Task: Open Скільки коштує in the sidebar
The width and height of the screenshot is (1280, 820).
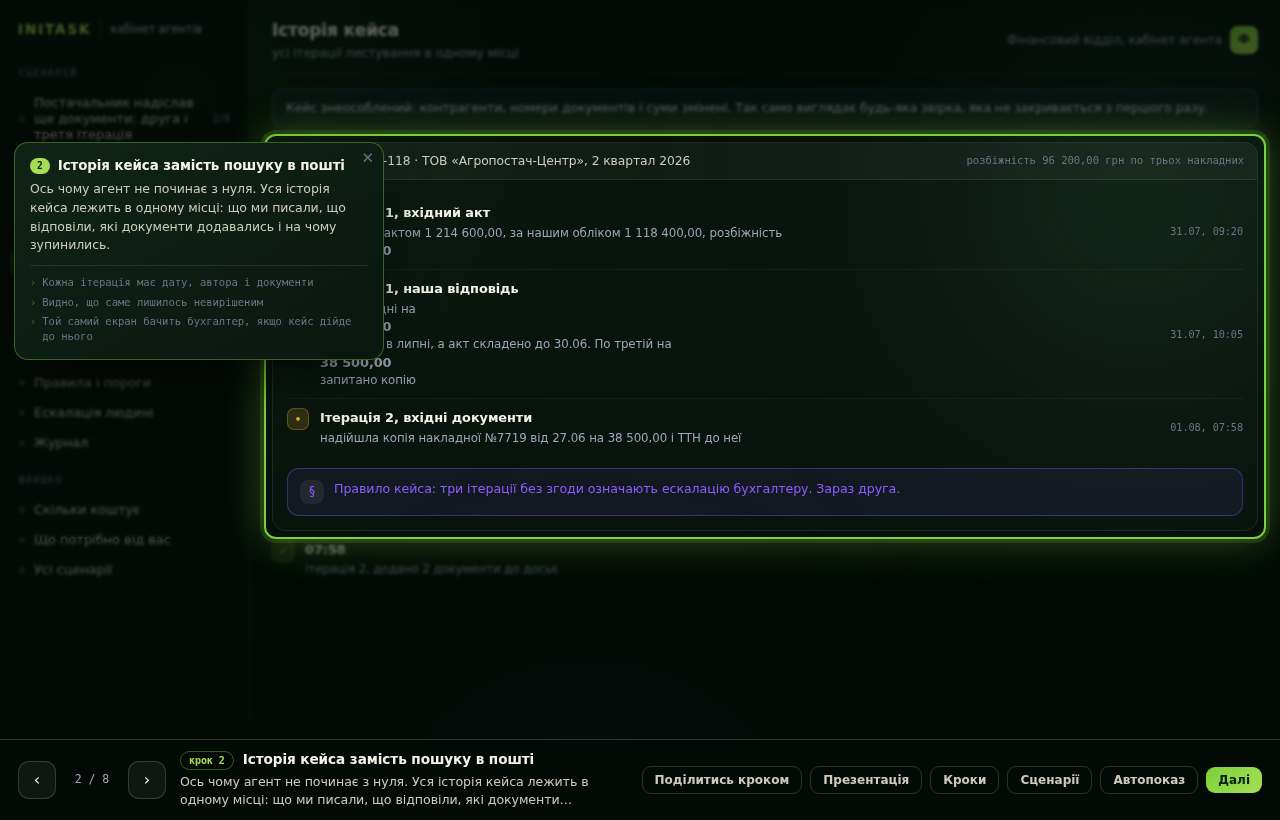Action: [87, 509]
